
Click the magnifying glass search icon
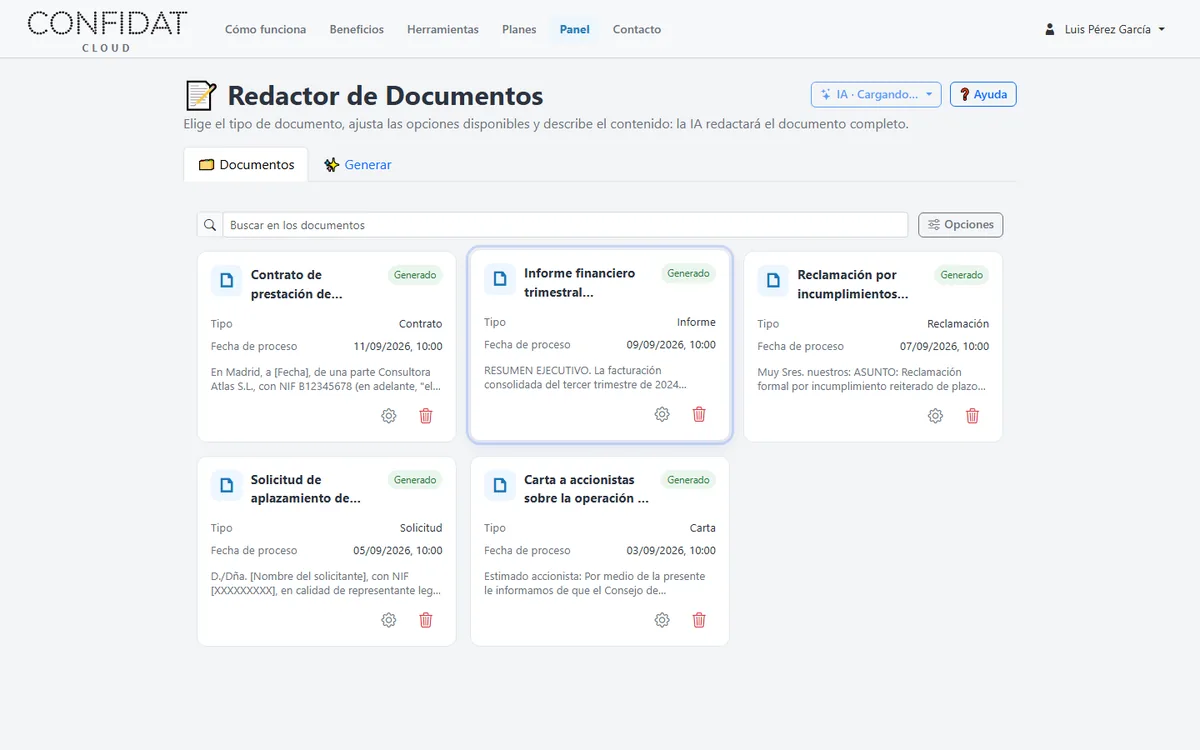pos(210,225)
